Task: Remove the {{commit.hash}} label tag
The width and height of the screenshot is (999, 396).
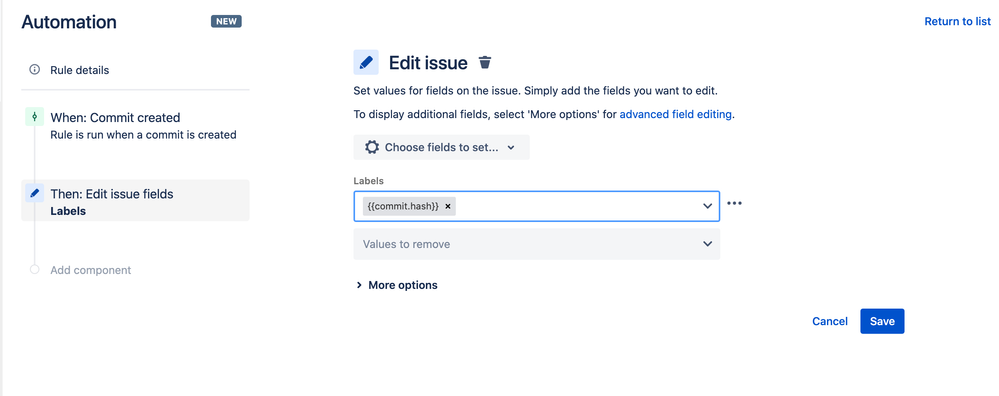Action: [448, 206]
